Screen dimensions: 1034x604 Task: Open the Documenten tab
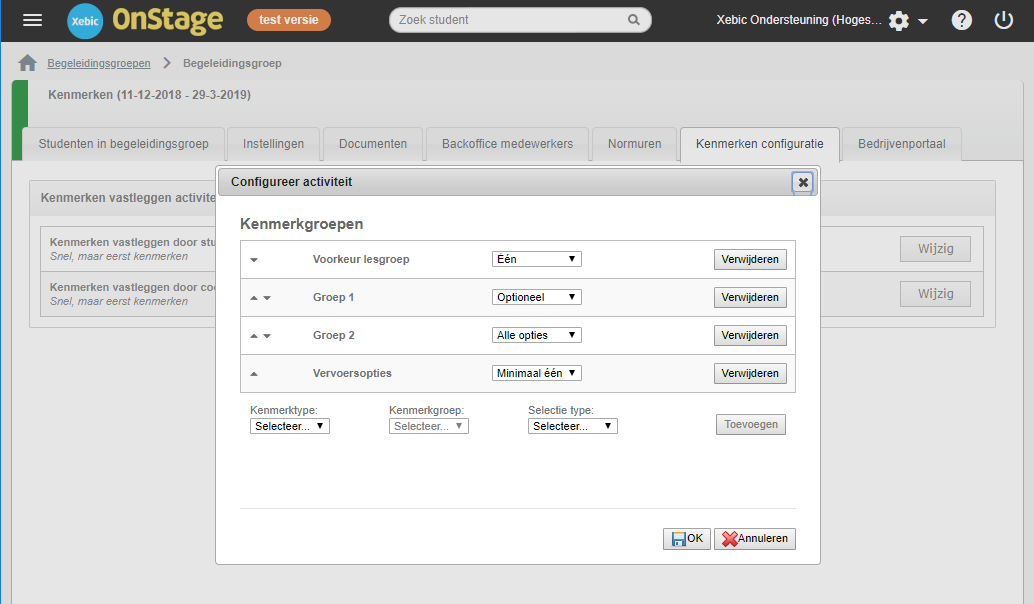point(373,144)
